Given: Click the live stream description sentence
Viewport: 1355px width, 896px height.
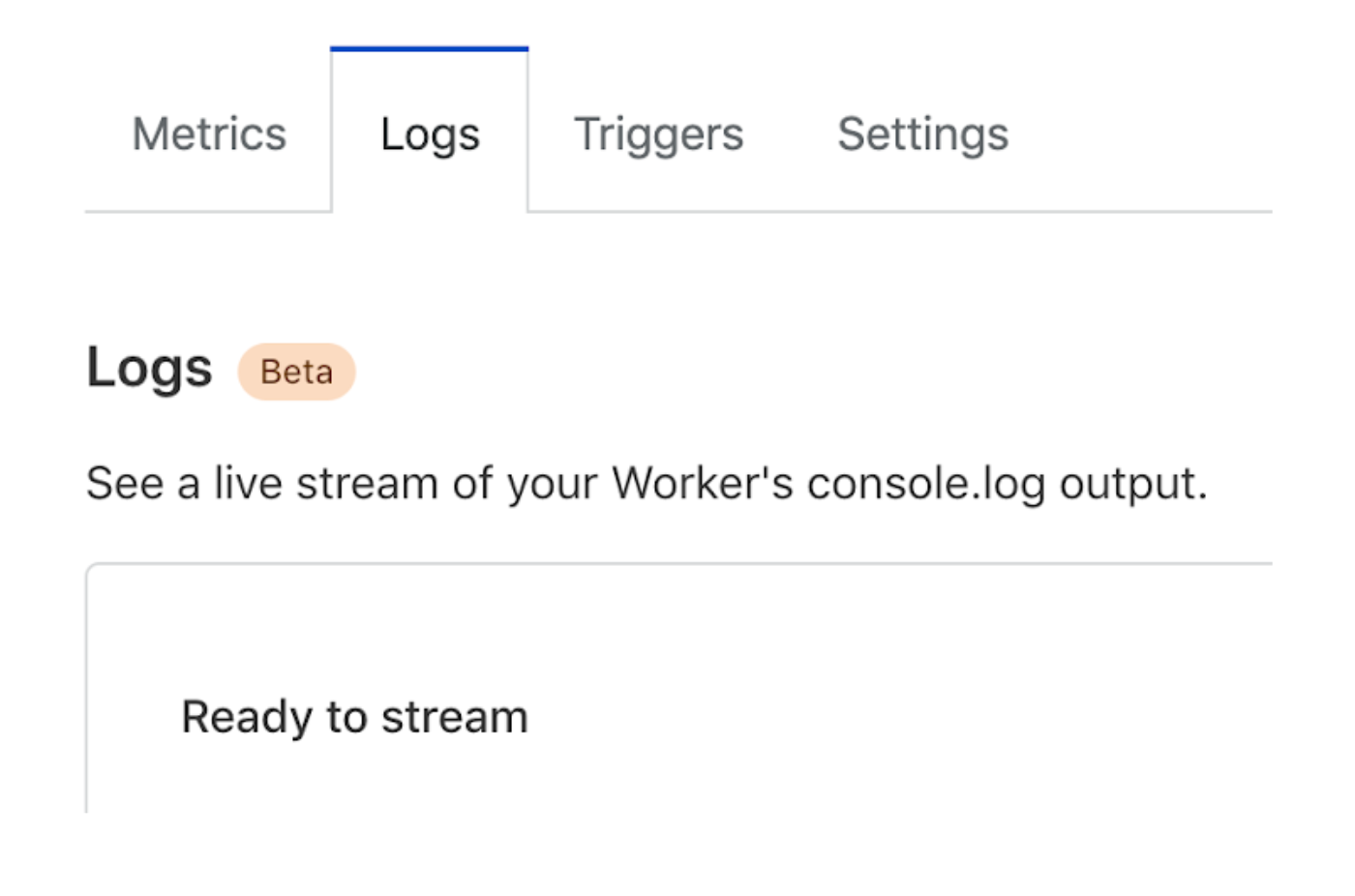Looking at the screenshot, I should pyautogui.click(x=647, y=483).
